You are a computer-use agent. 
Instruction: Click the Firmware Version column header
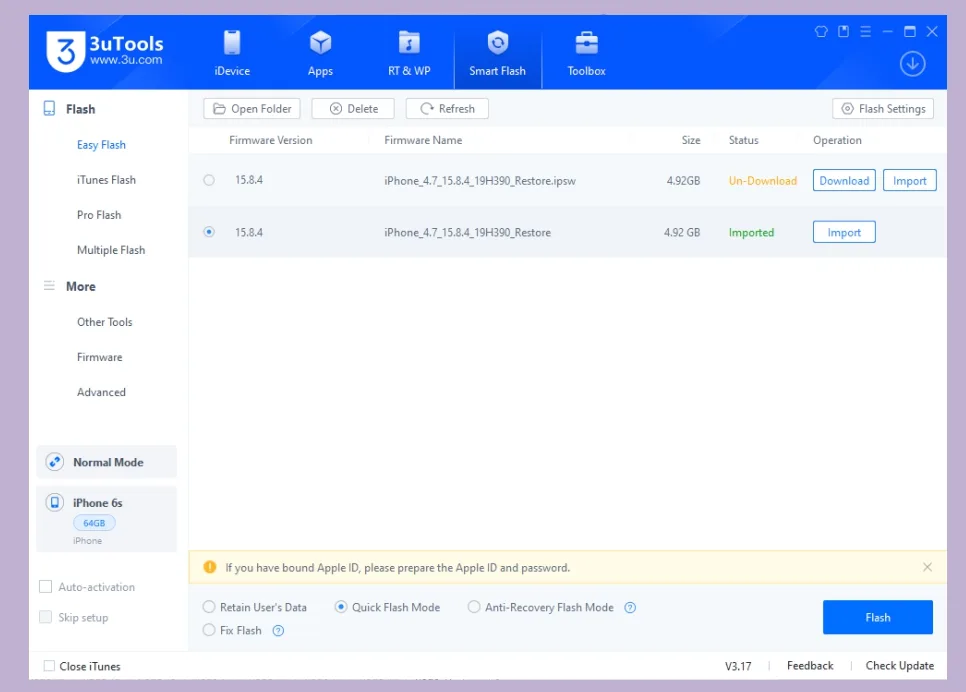coord(270,140)
